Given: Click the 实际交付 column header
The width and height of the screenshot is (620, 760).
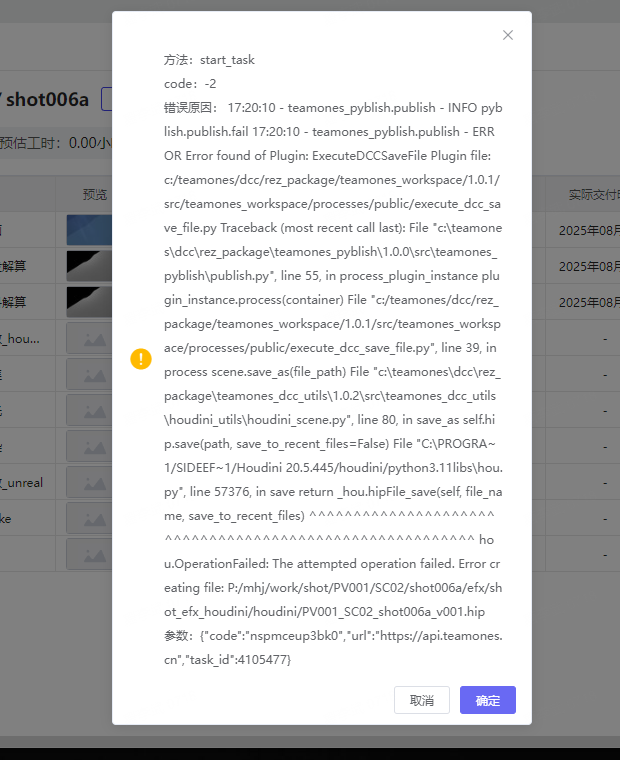Looking at the screenshot, I should pyautogui.click(x=594, y=195).
